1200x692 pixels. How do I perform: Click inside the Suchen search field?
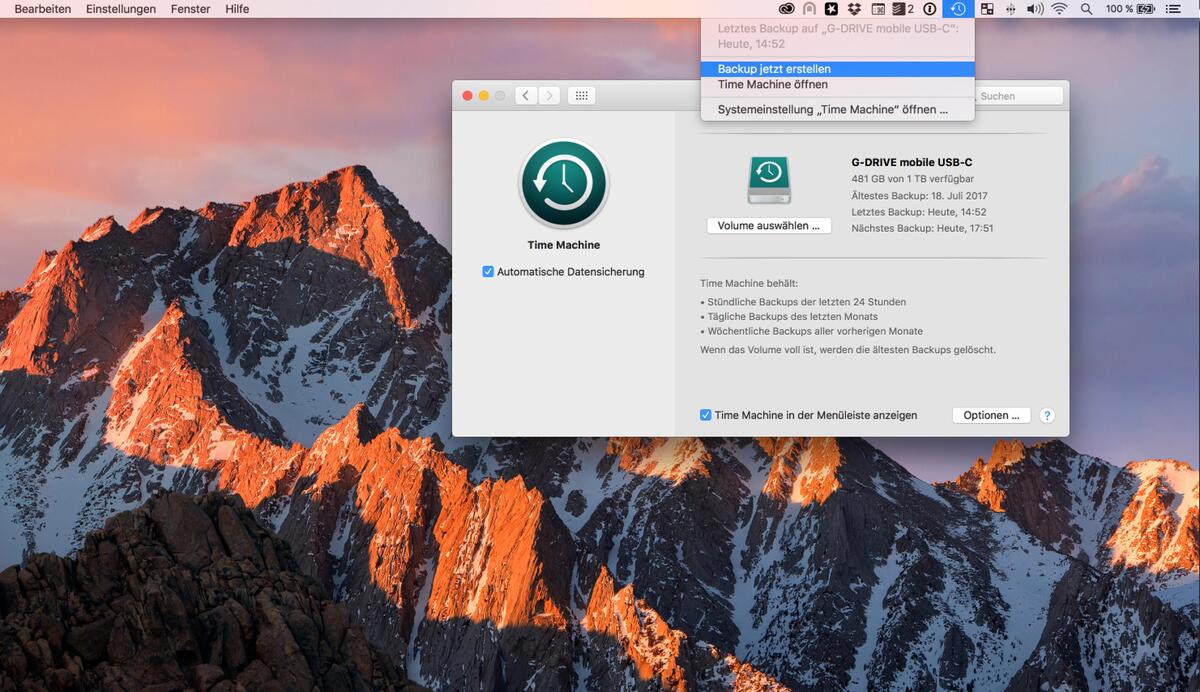[1020, 95]
